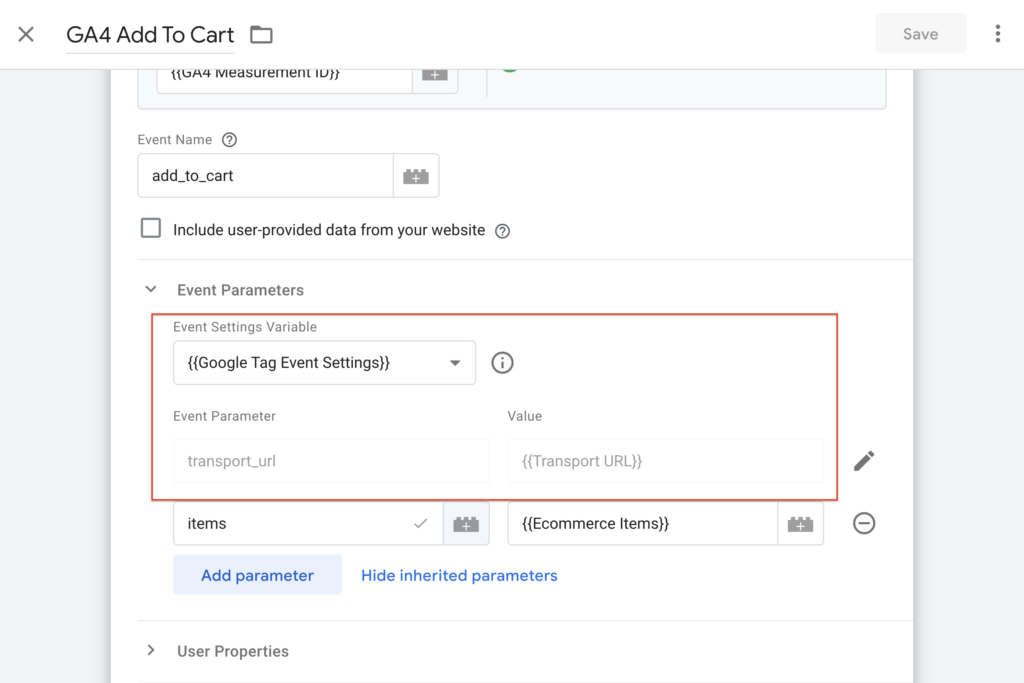Click the Save button
The image size is (1024, 683).
(x=920, y=34)
